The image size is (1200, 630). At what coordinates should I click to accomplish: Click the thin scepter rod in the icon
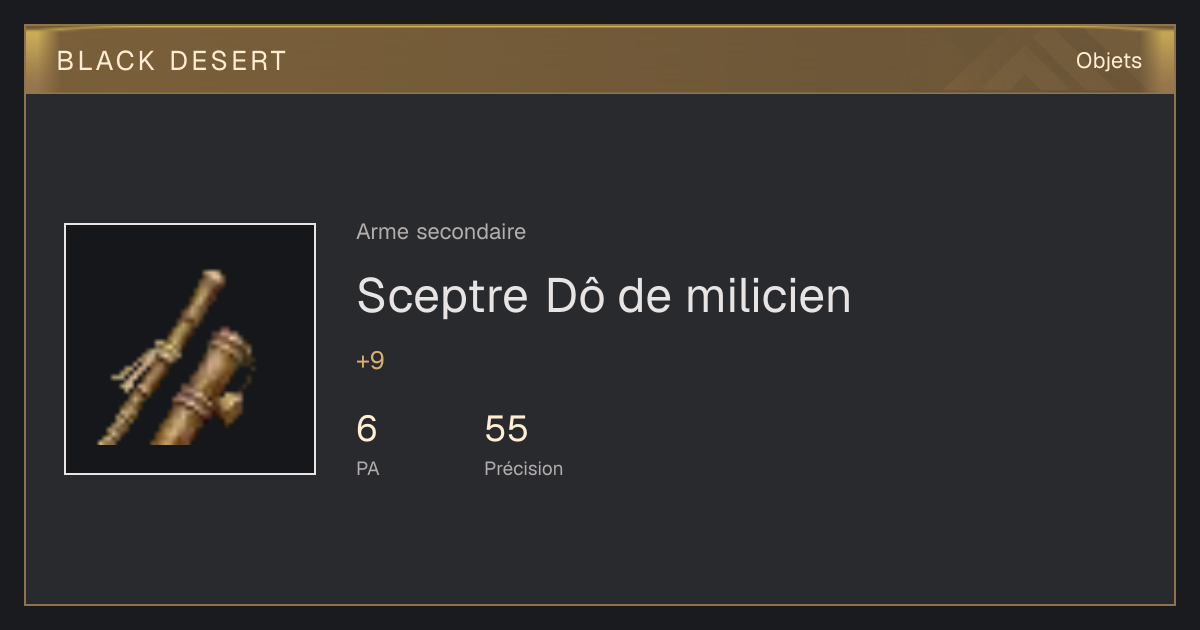point(160,360)
